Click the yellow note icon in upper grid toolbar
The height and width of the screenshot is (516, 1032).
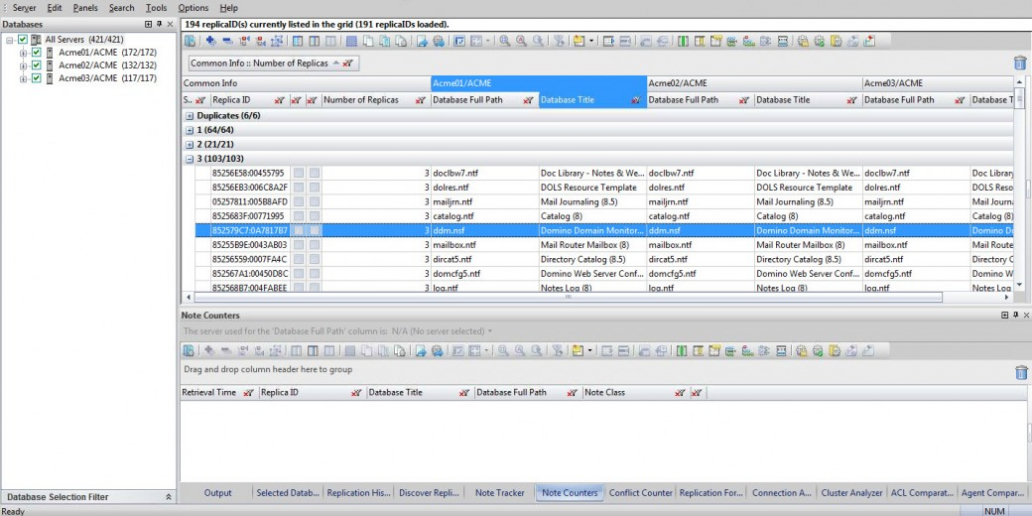[579, 41]
